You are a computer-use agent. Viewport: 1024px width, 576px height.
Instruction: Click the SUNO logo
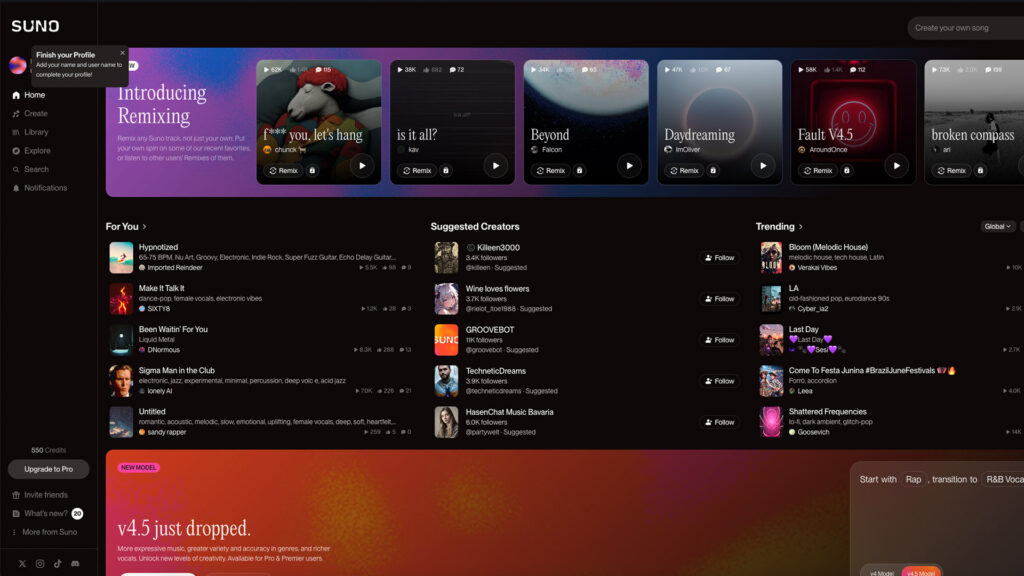click(x=35, y=26)
